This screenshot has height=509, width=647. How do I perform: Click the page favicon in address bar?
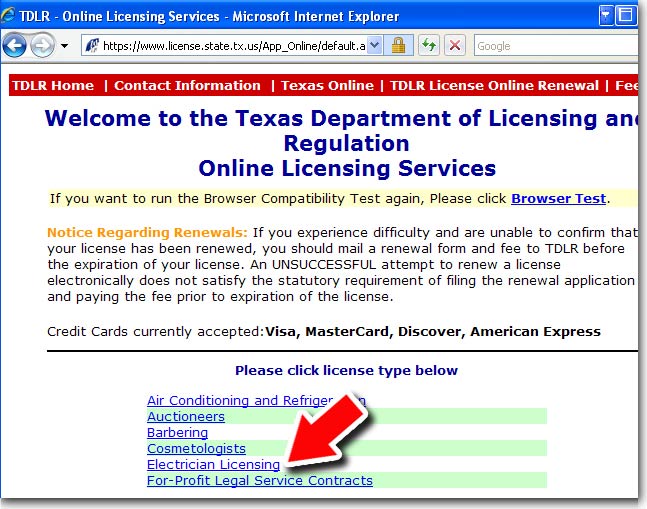[92, 45]
